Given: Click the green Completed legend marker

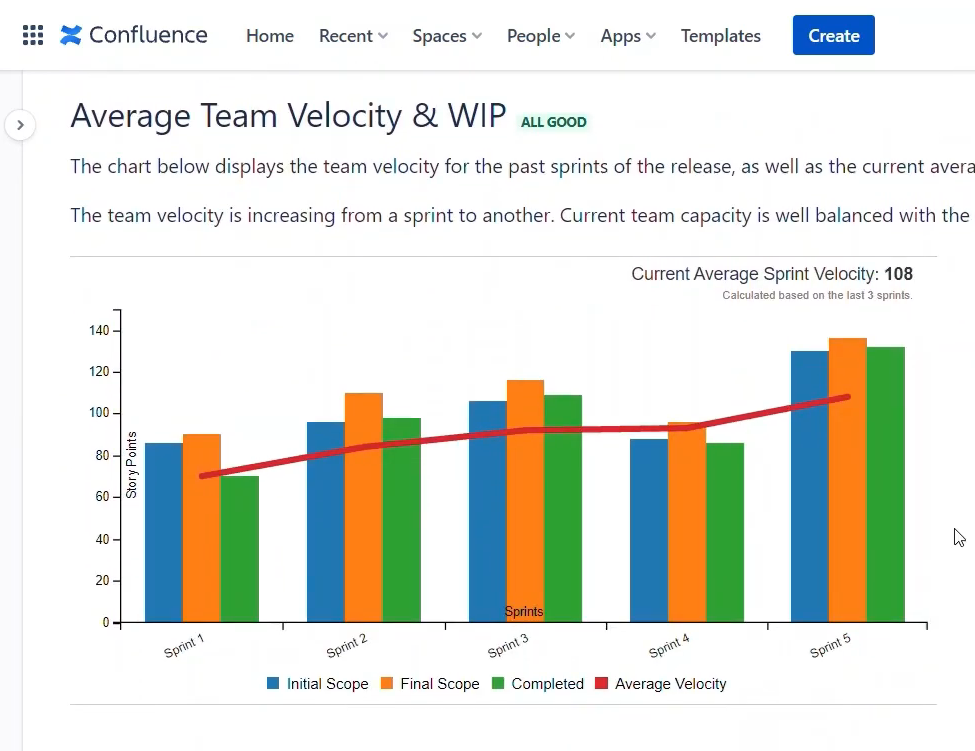Looking at the screenshot, I should point(498,683).
